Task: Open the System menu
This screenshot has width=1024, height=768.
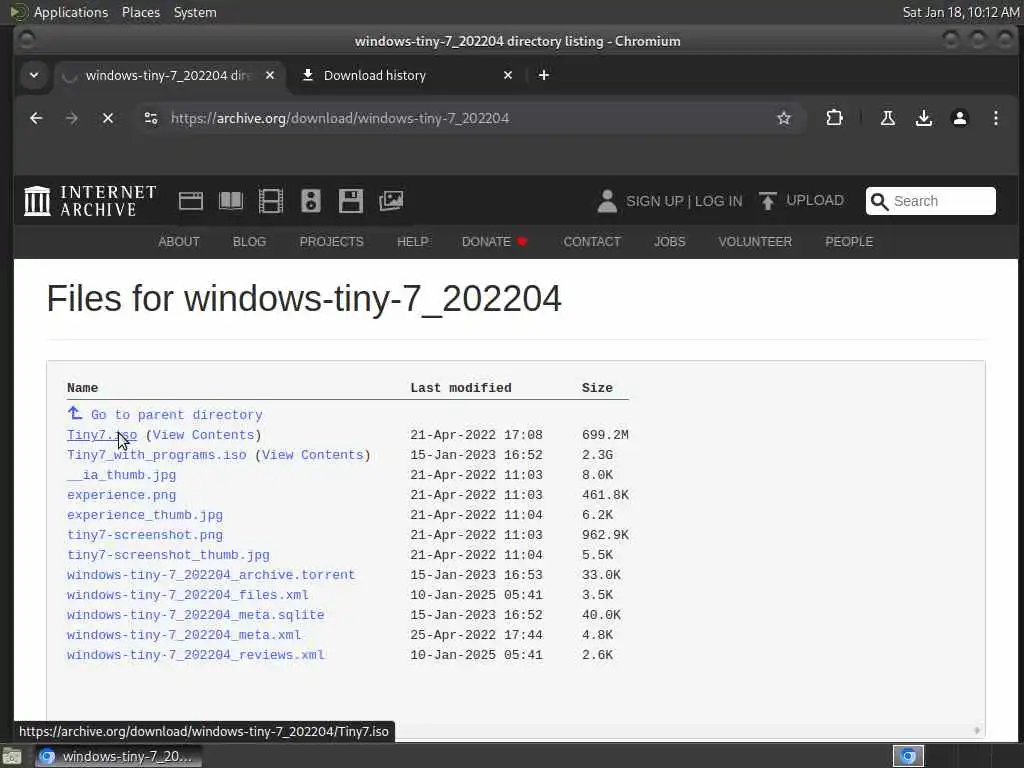Action: [195, 12]
